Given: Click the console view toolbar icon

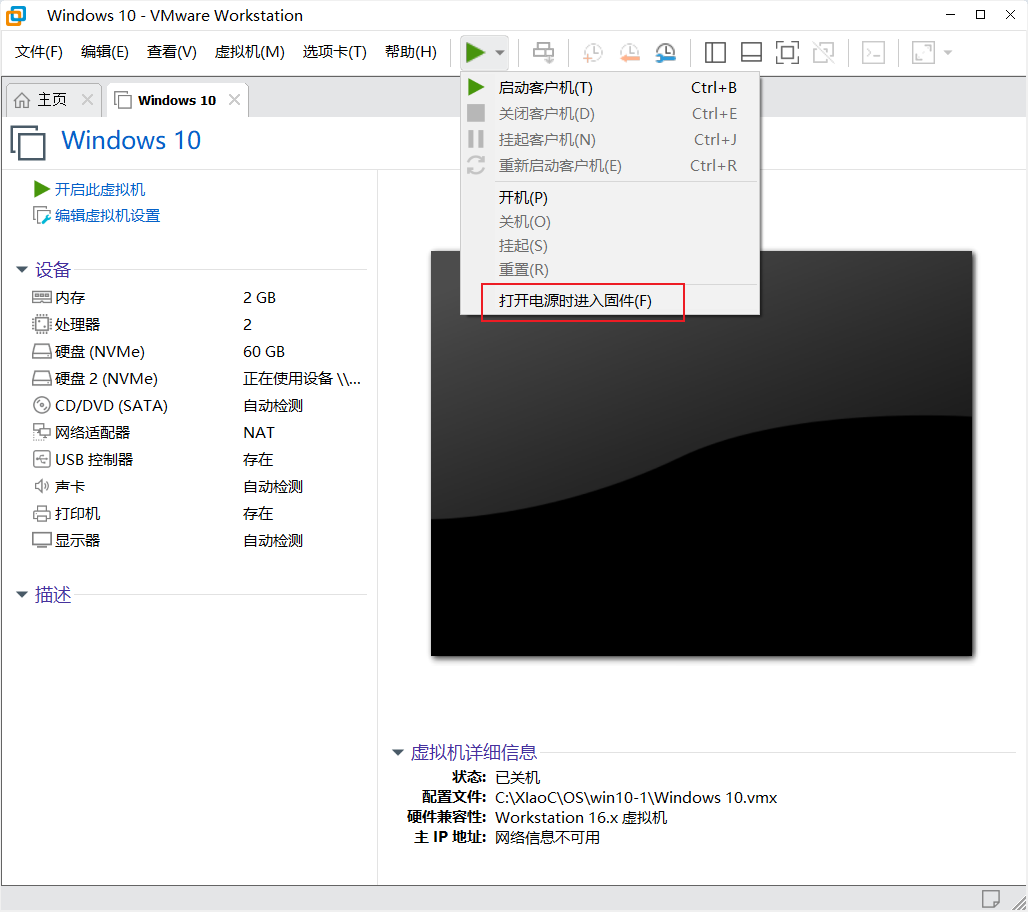Looking at the screenshot, I should [x=873, y=52].
